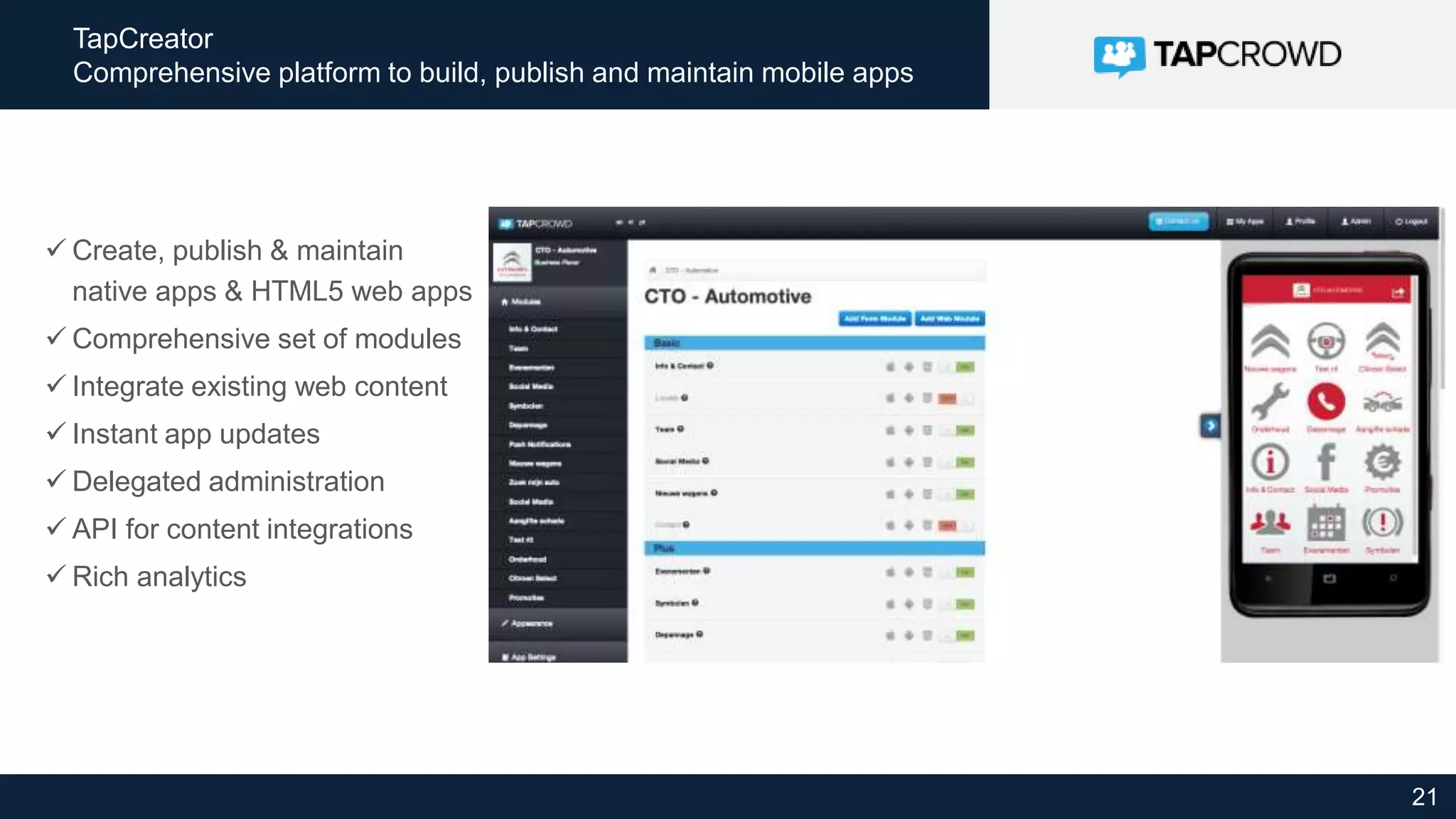Click the help icon beside Depannage module
Screen dimensions: 1456x819
(700, 634)
